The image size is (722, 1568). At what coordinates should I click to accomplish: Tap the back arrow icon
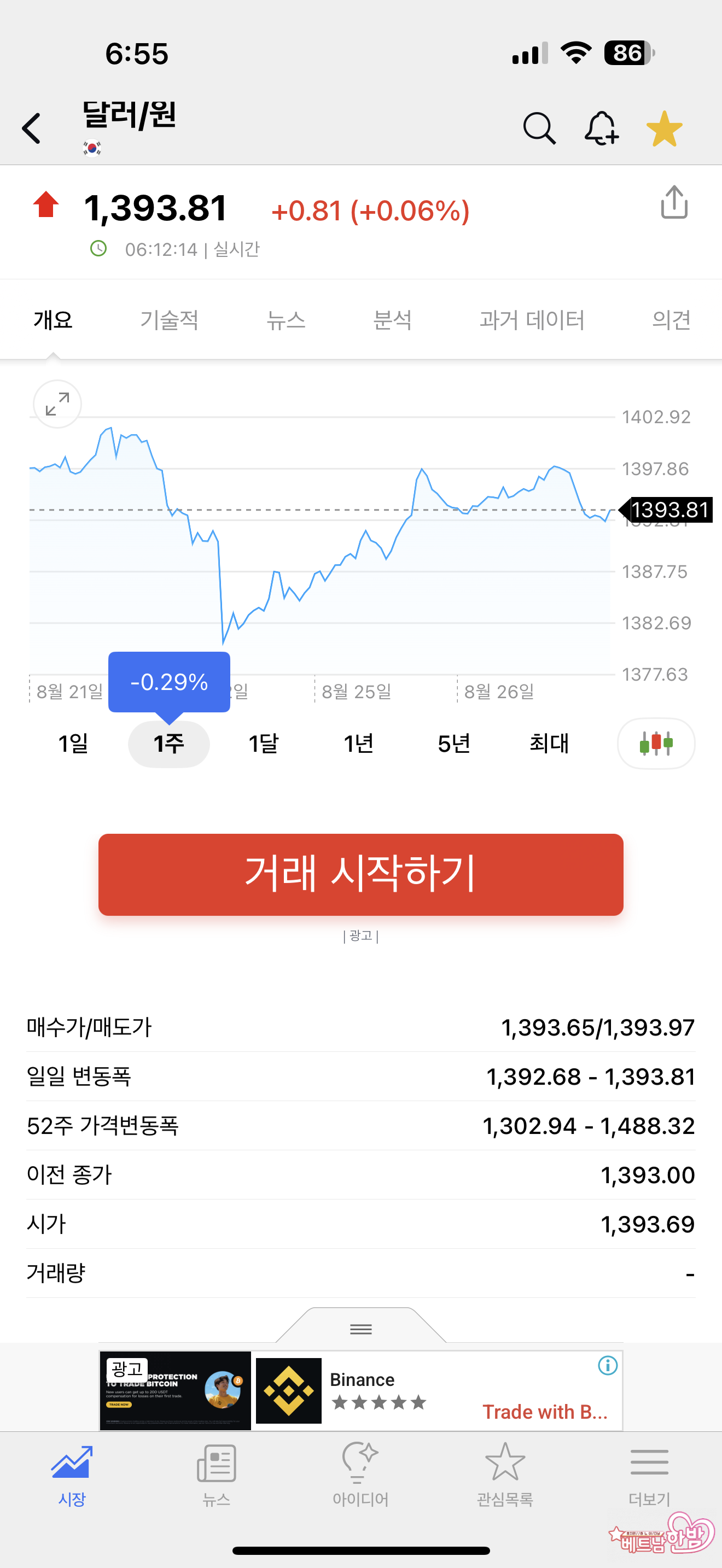pos(32,128)
